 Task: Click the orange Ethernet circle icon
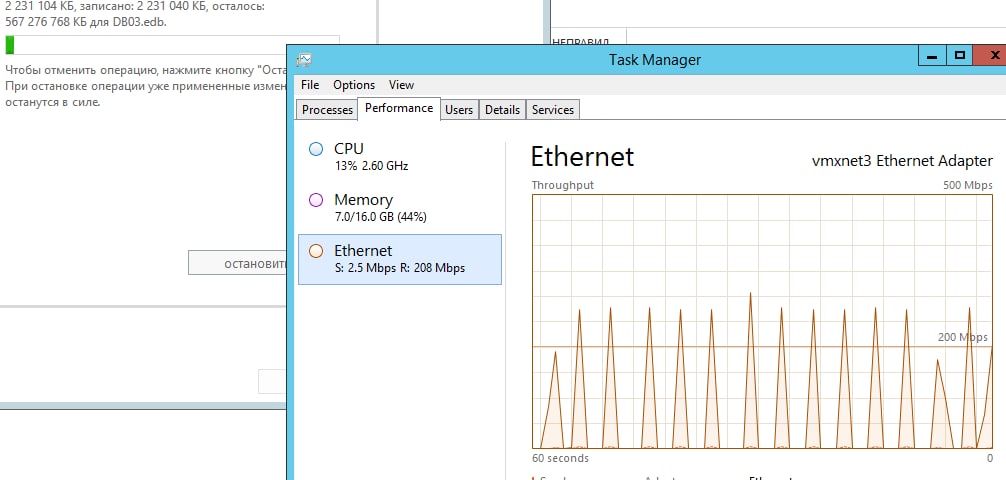(x=316, y=251)
